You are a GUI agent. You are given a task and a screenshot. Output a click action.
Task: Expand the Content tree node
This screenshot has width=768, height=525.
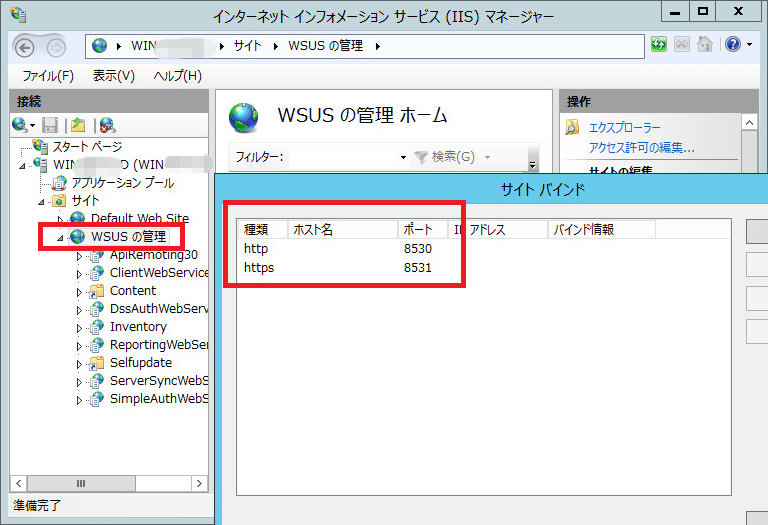[79, 292]
